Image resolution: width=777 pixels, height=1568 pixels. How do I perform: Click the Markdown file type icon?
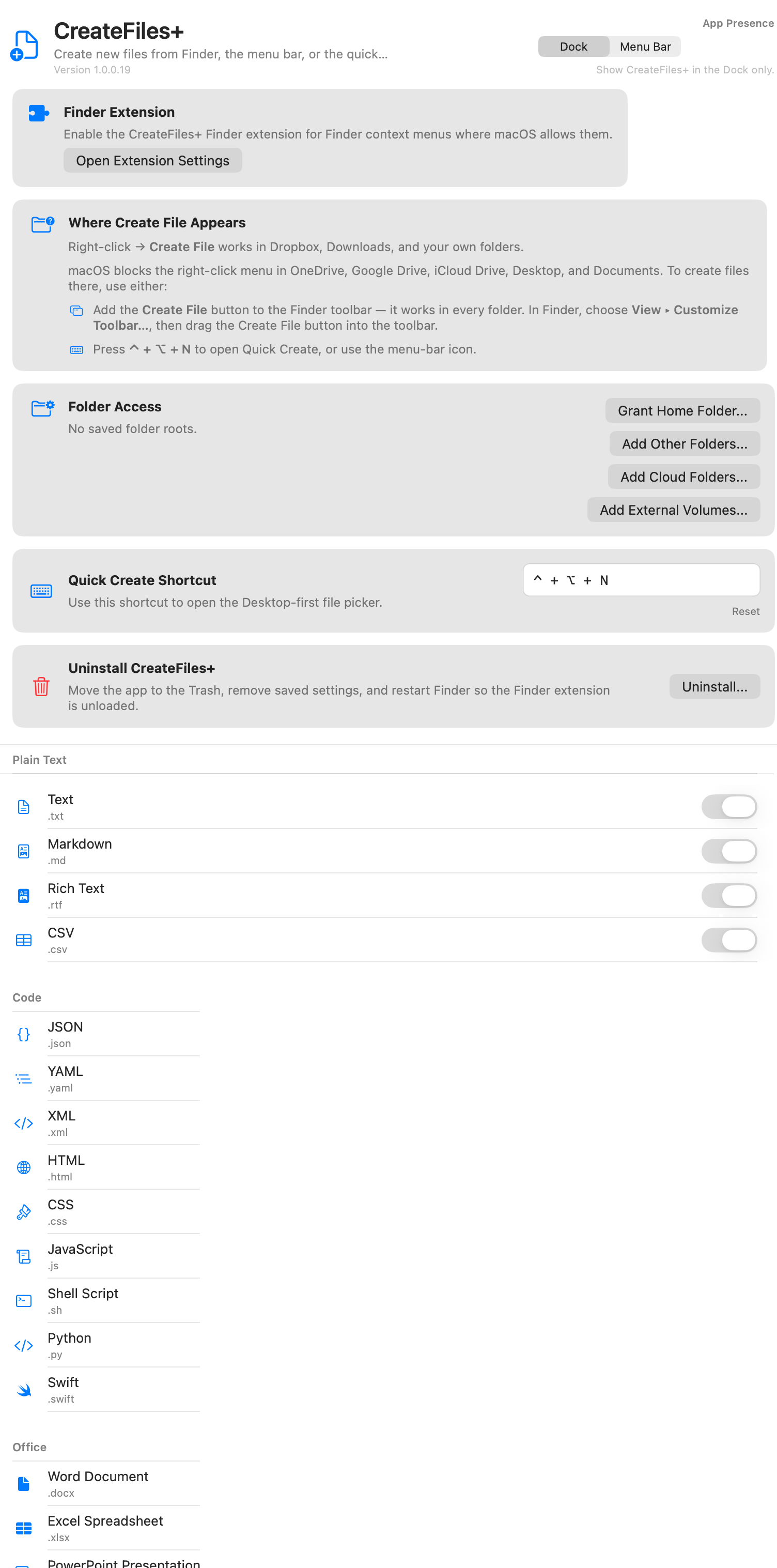pos(24,851)
